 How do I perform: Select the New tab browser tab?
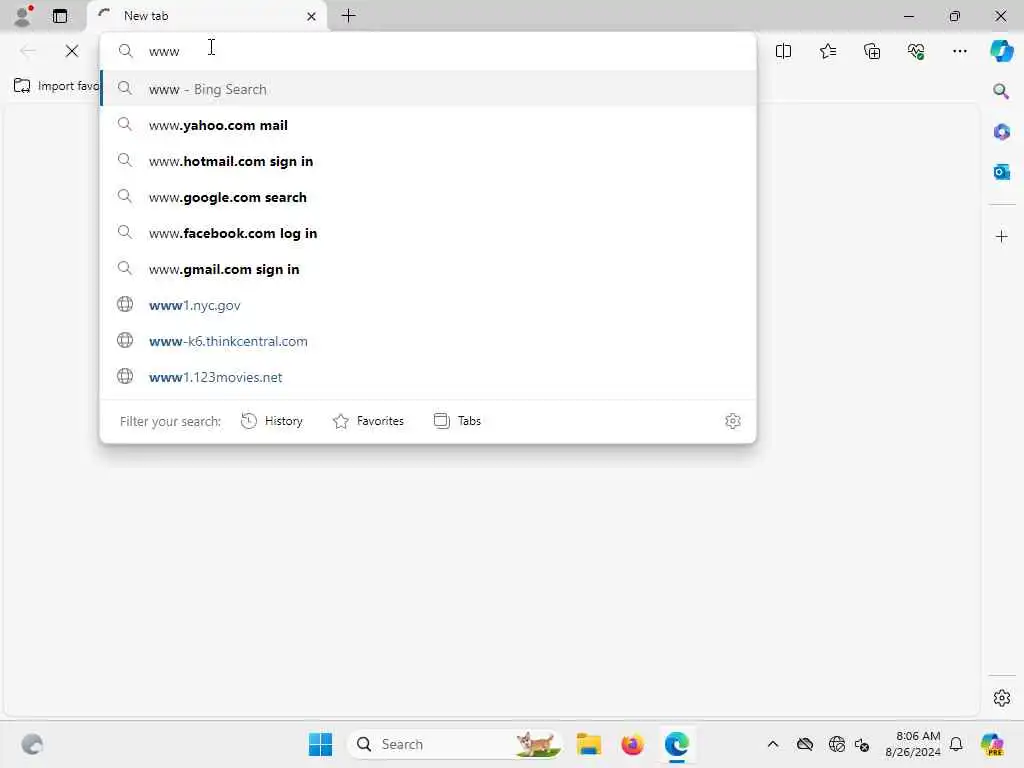click(x=207, y=16)
